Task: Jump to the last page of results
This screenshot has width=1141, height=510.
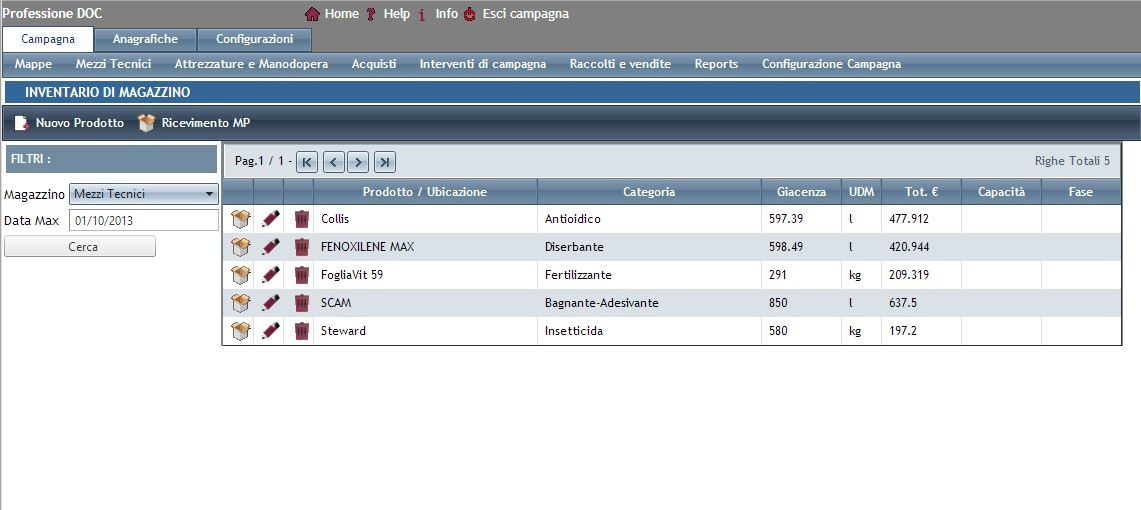Action: point(385,161)
